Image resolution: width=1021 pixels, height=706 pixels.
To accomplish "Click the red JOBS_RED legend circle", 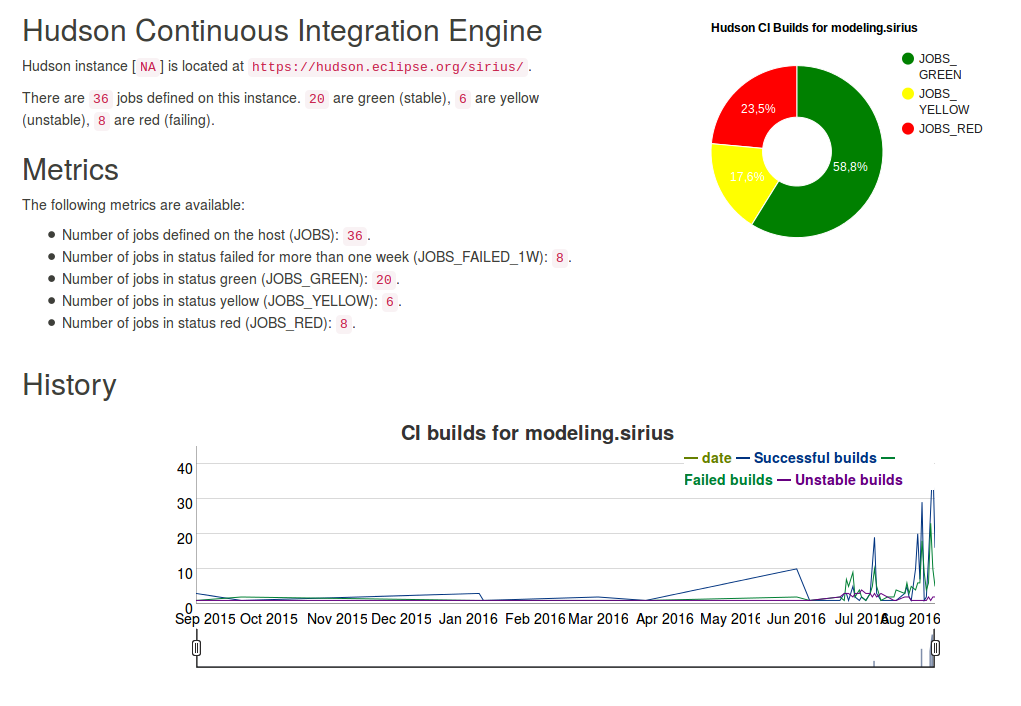I will pos(908,129).
